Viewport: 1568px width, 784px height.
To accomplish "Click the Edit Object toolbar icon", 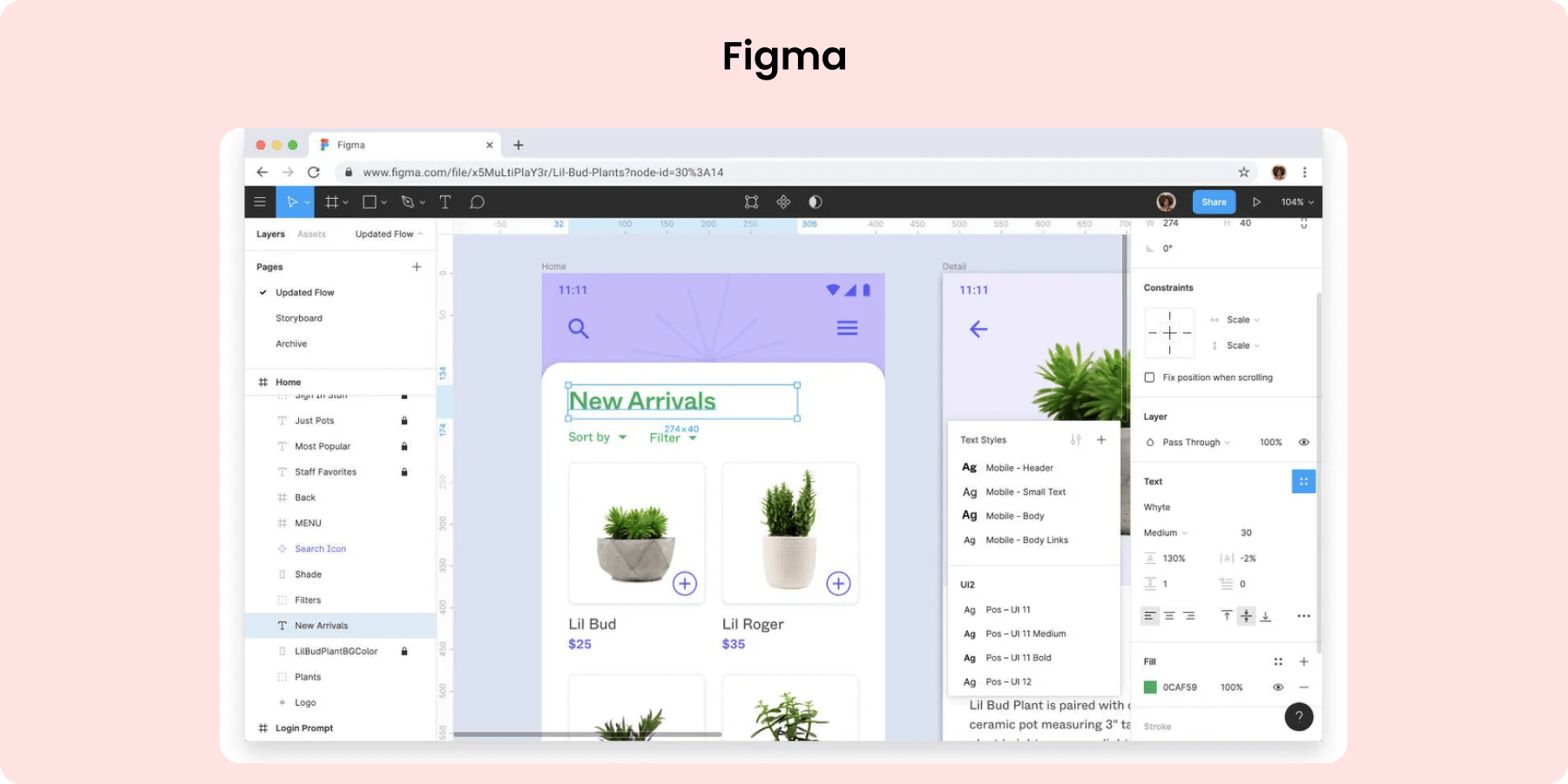I will tap(752, 202).
